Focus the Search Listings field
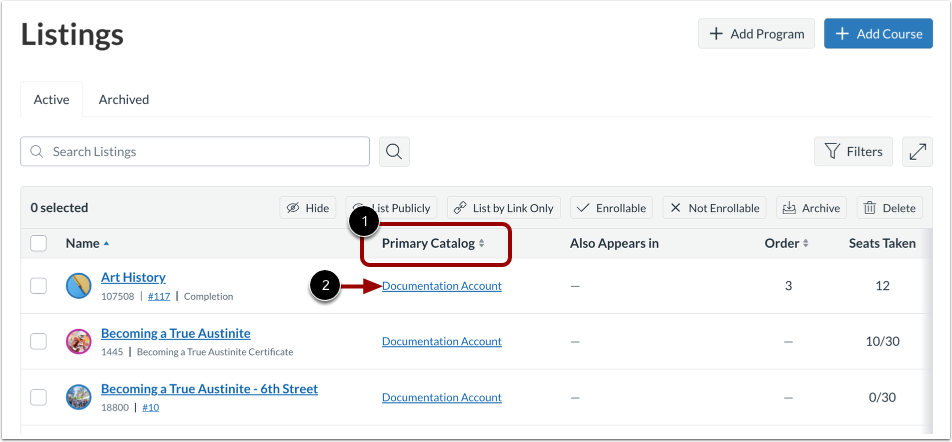 click(195, 152)
